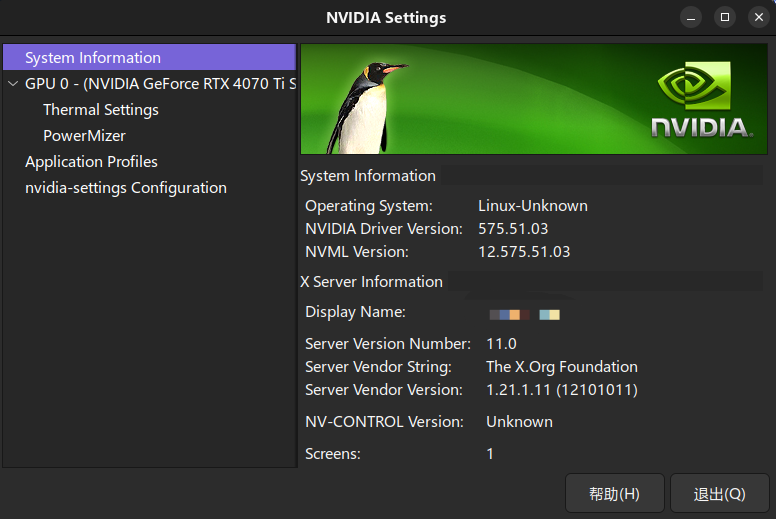
Task: Open Application Profiles
Action: coord(91,162)
